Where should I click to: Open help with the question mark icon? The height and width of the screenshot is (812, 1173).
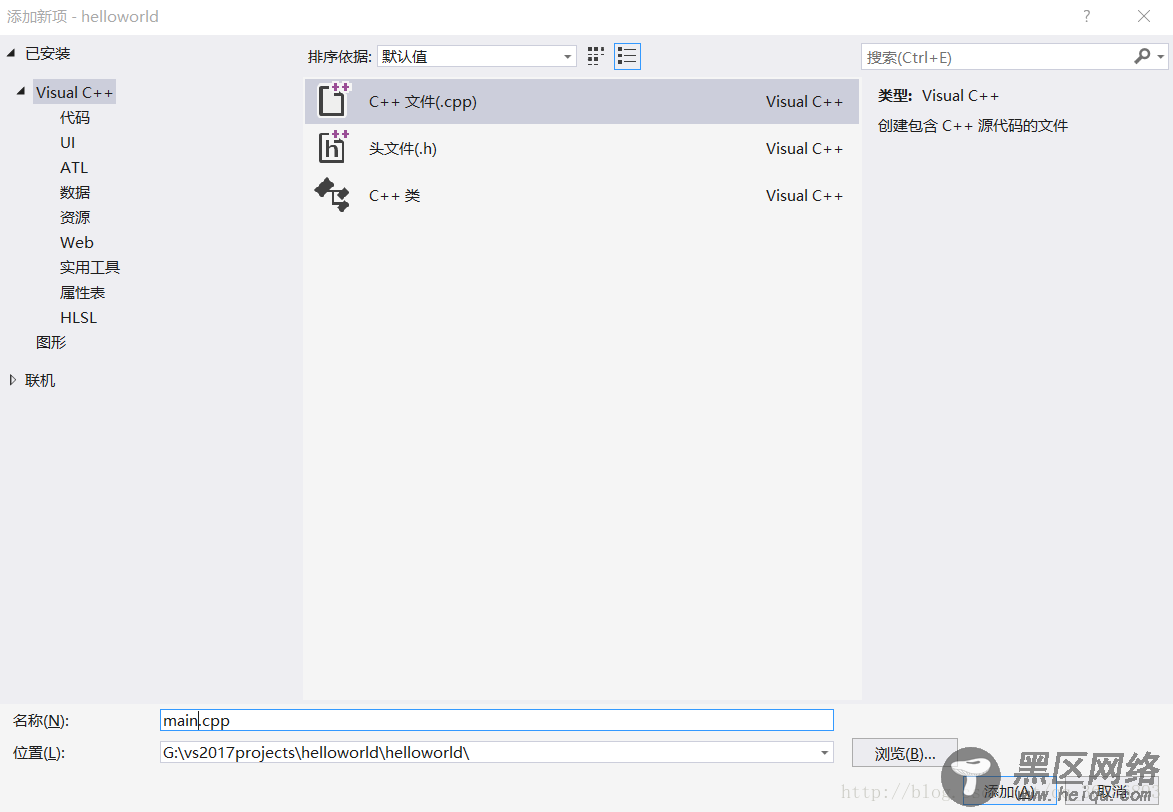point(1086,16)
